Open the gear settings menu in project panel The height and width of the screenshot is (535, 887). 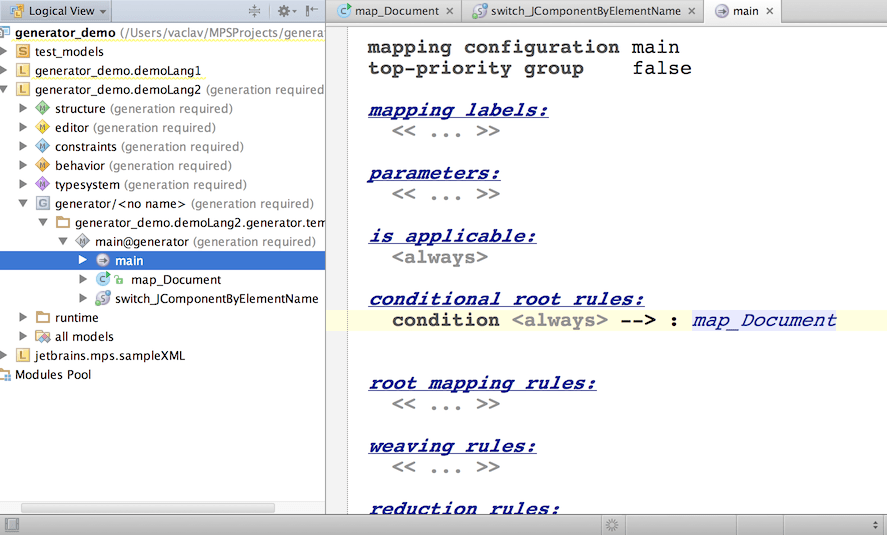tap(285, 11)
